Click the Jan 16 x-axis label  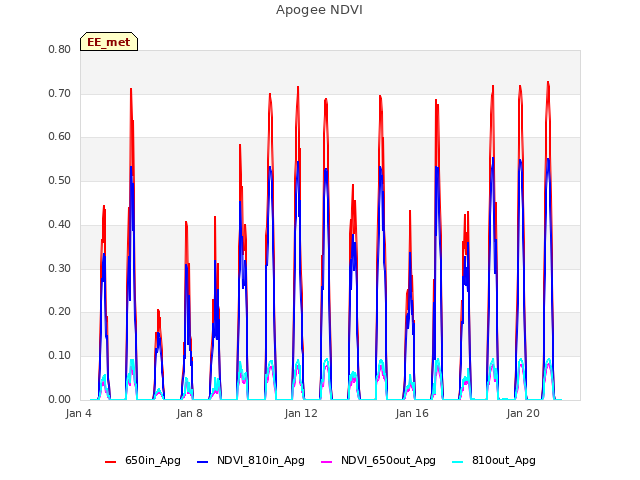(x=412, y=413)
